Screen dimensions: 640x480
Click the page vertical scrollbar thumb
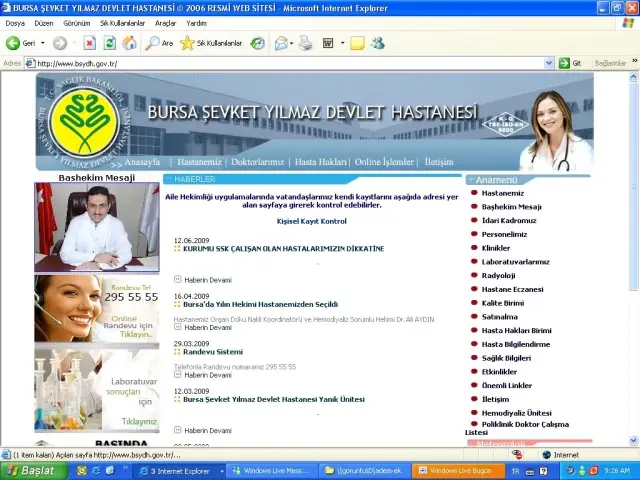(x=633, y=186)
